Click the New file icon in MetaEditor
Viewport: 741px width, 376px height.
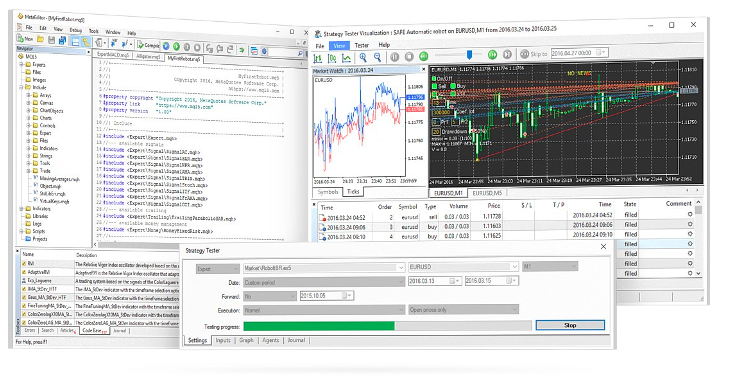click(25, 39)
